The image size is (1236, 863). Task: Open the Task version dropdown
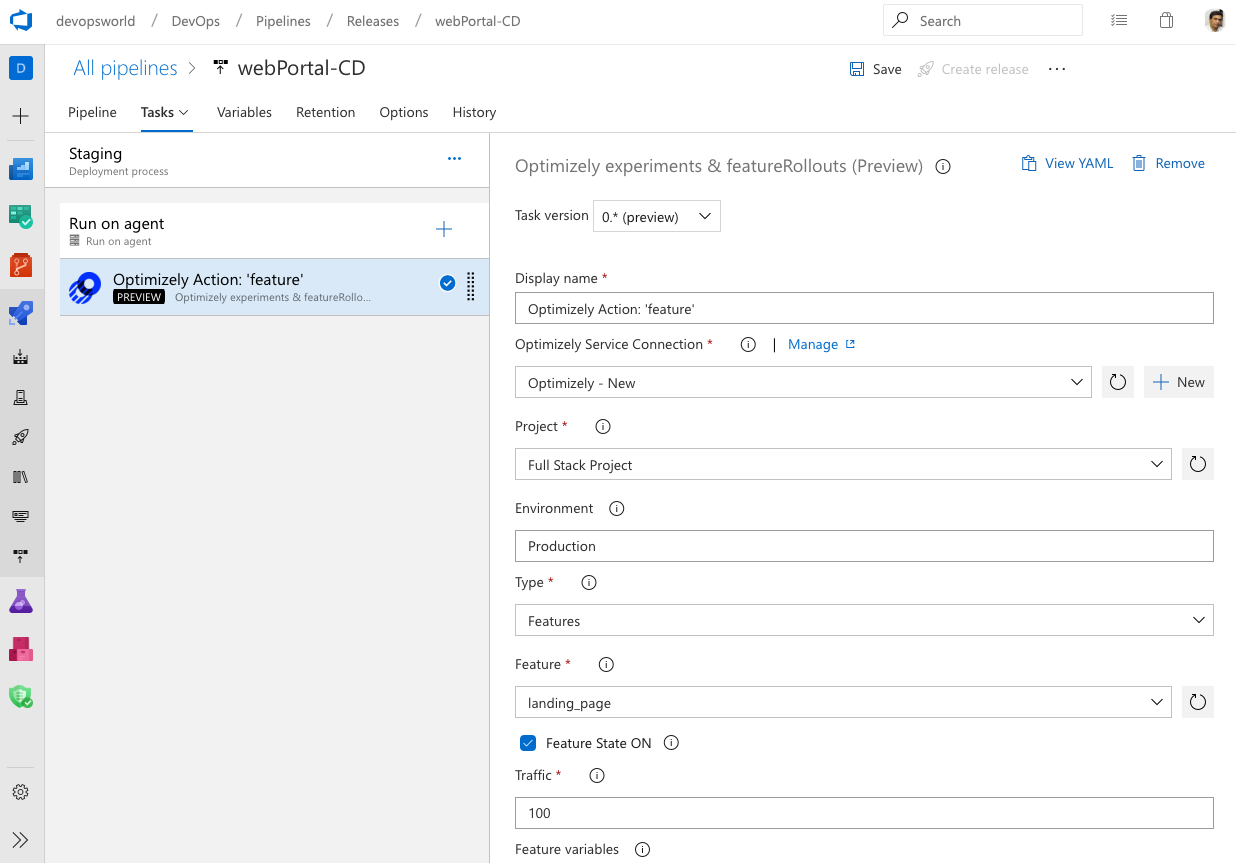pos(656,217)
